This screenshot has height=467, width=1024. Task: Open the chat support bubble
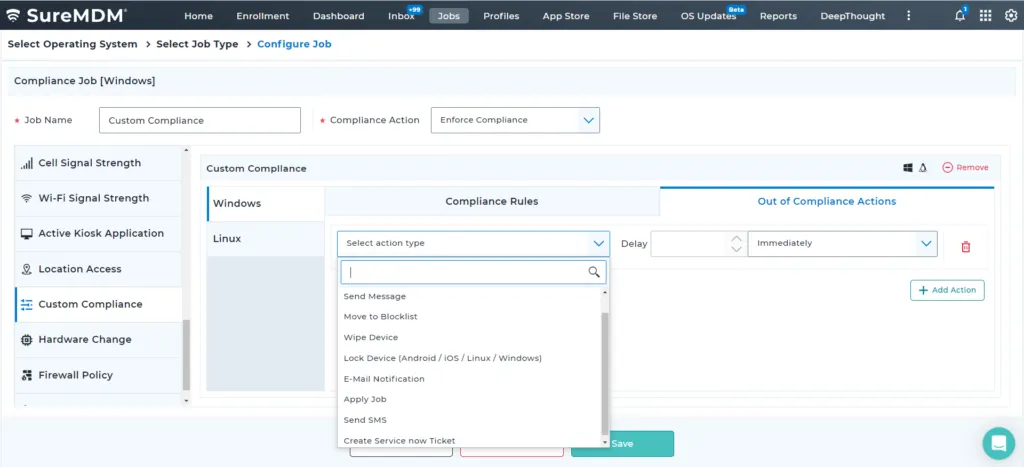(999, 443)
